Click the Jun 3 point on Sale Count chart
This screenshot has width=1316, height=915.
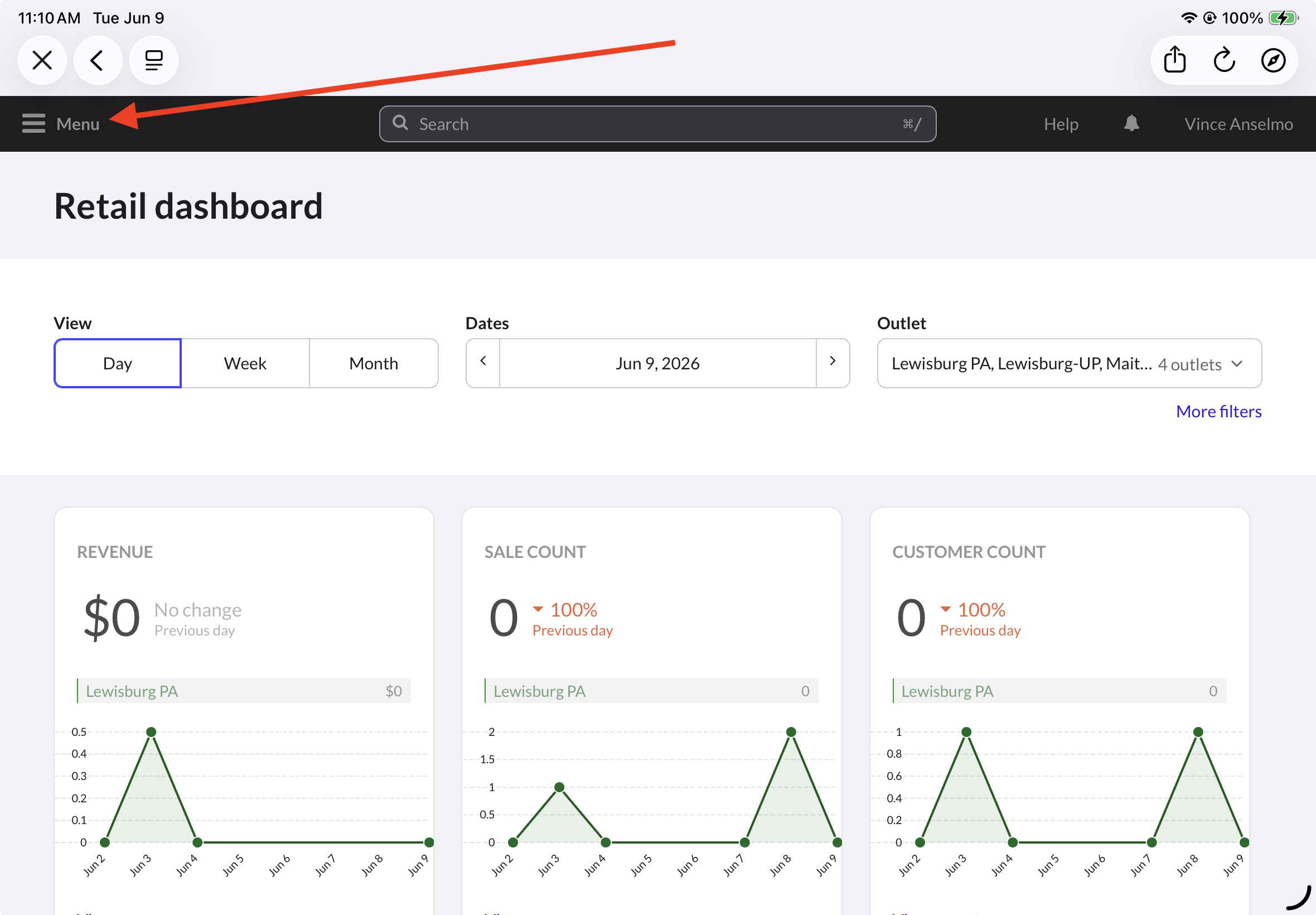click(559, 787)
